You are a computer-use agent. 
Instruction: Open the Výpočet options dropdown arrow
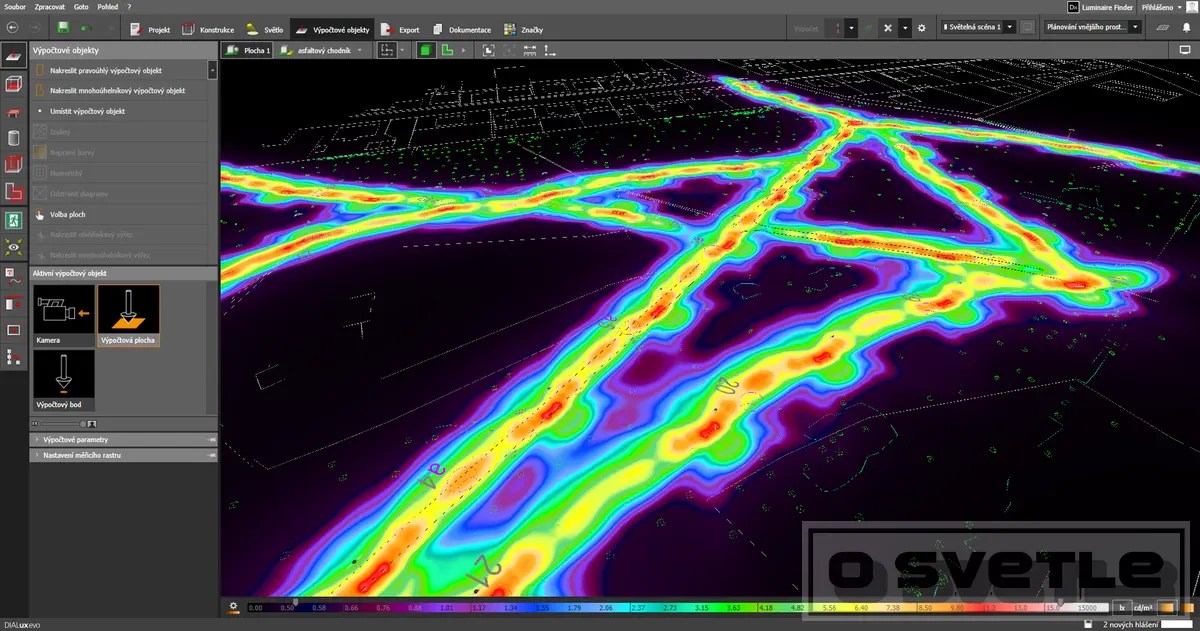coord(851,28)
